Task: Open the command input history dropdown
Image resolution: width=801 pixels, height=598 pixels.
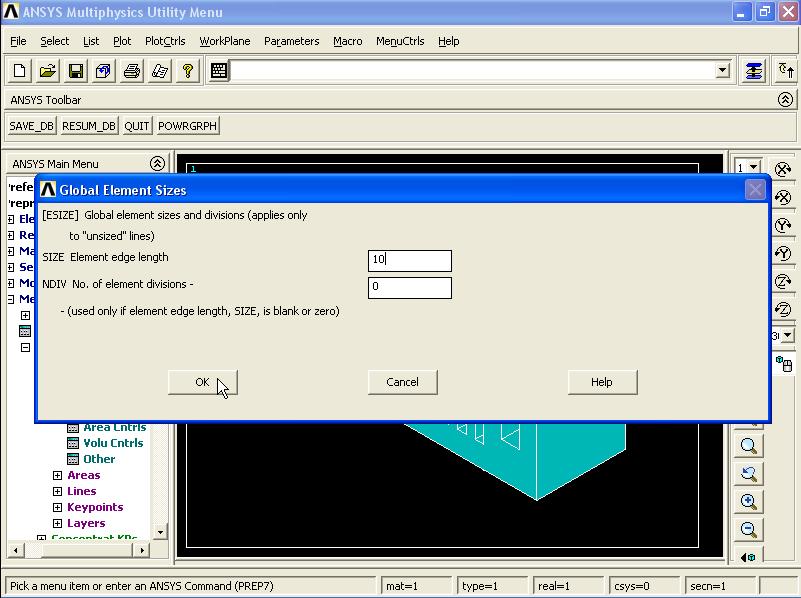Action: tap(722, 70)
